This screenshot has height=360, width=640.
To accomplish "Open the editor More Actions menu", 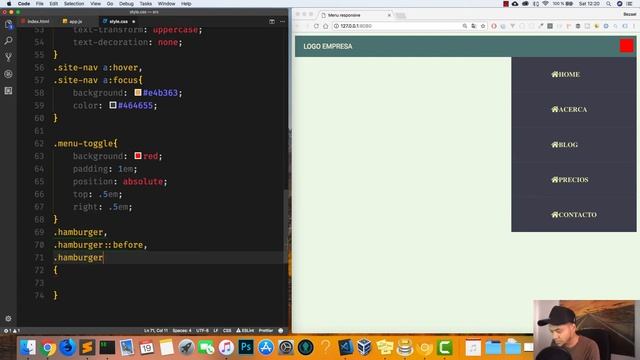I will pyautogui.click(x=282, y=21).
